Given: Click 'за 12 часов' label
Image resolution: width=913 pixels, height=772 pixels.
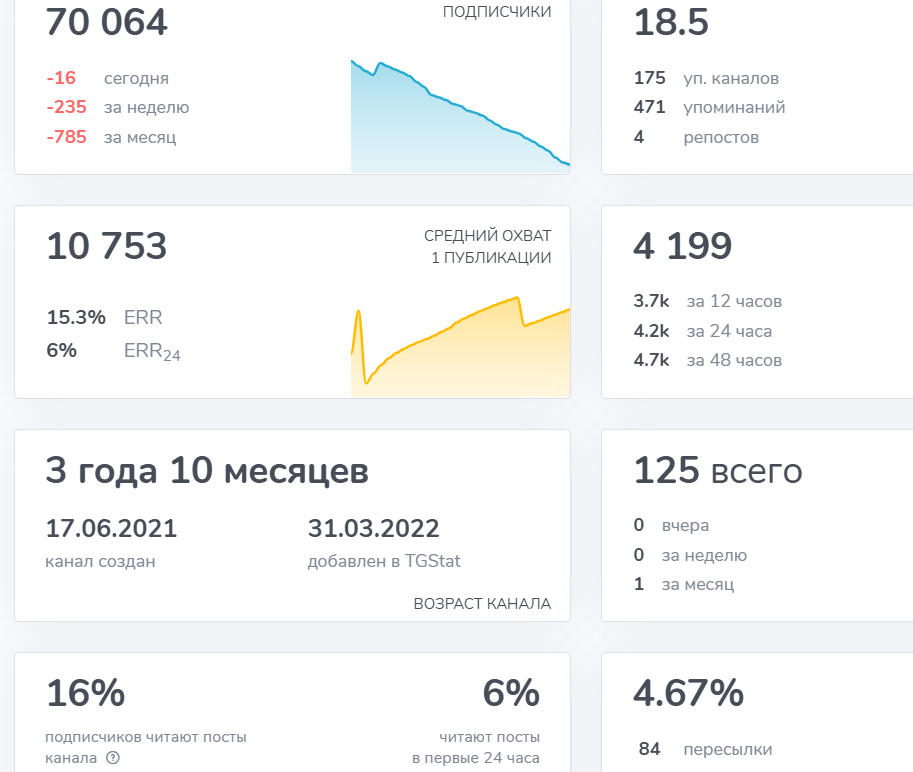Looking at the screenshot, I should click(x=734, y=302).
